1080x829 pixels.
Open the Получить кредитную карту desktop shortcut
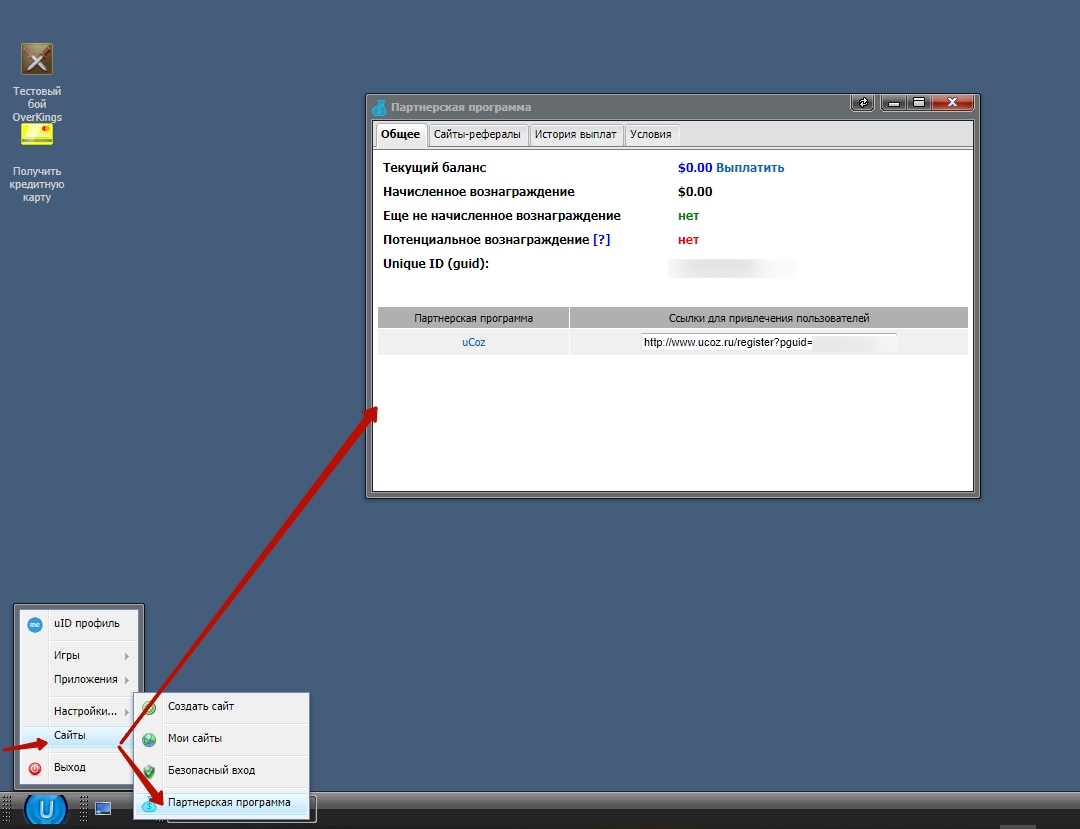37,135
